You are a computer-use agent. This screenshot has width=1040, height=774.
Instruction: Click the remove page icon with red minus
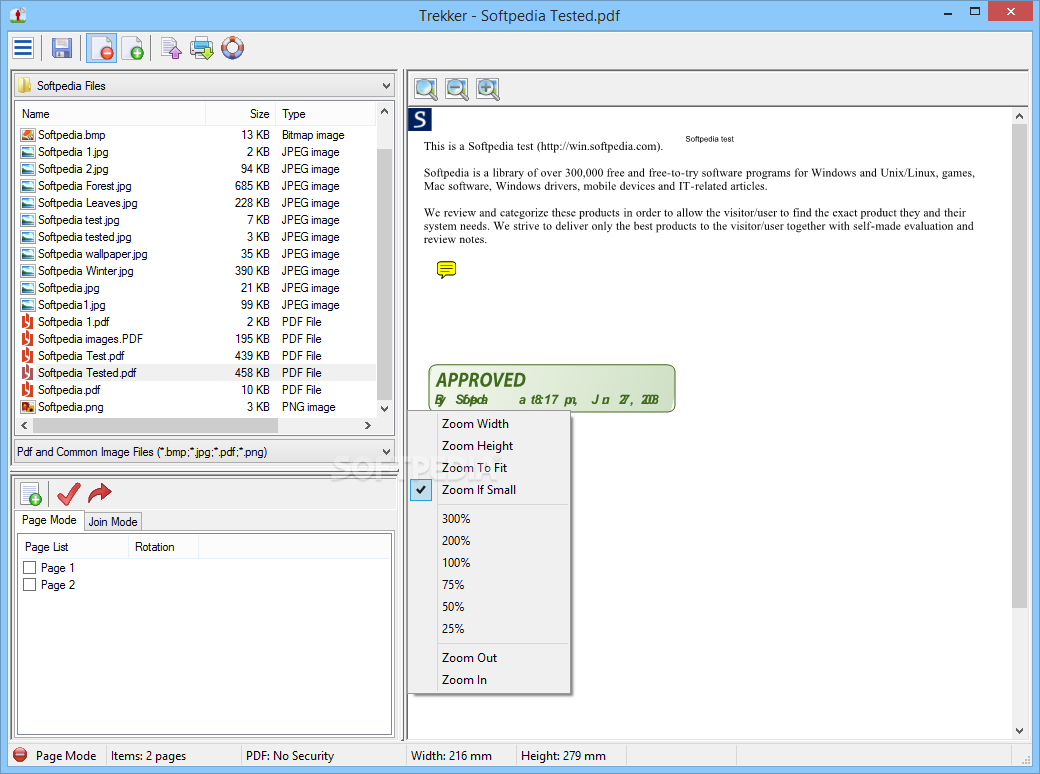pos(101,48)
